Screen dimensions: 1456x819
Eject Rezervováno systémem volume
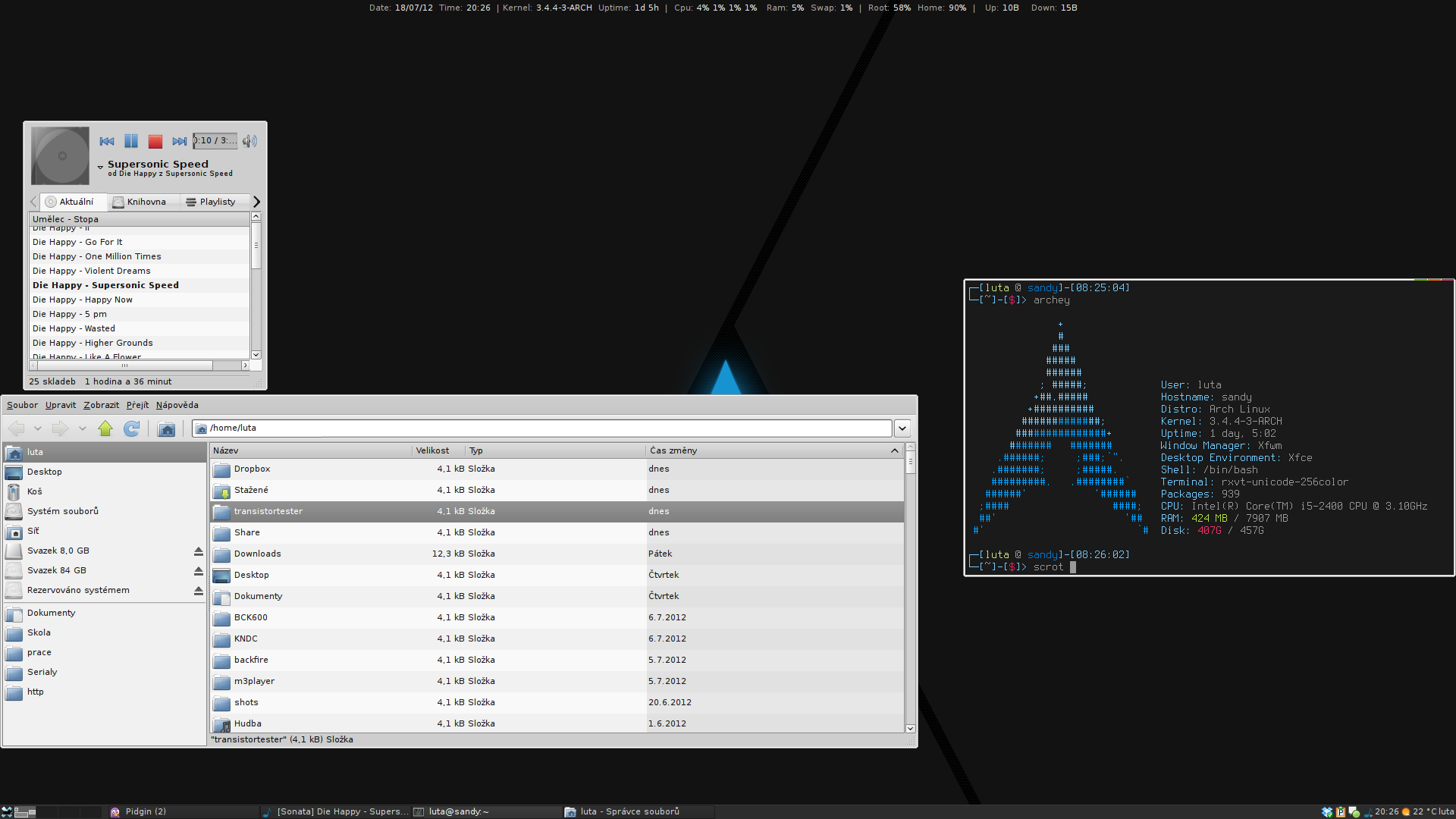(x=199, y=591)
